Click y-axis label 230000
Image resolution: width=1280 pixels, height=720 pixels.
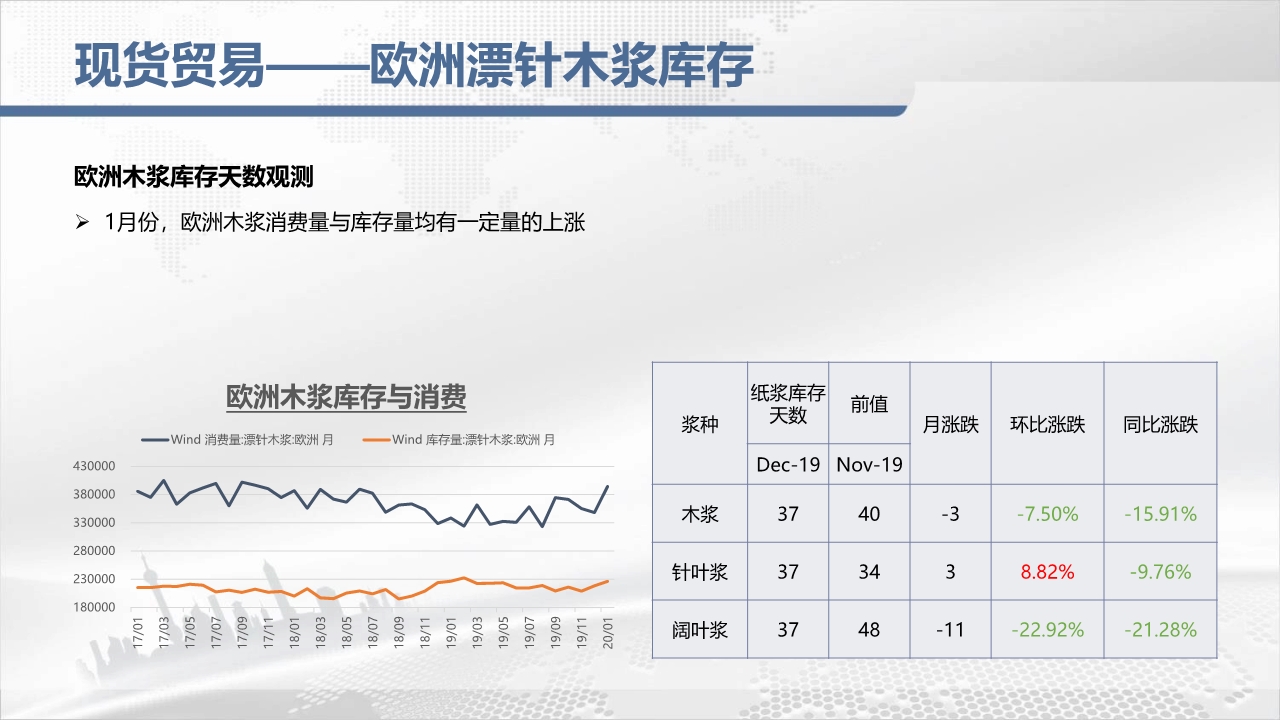tap(94, 579)
